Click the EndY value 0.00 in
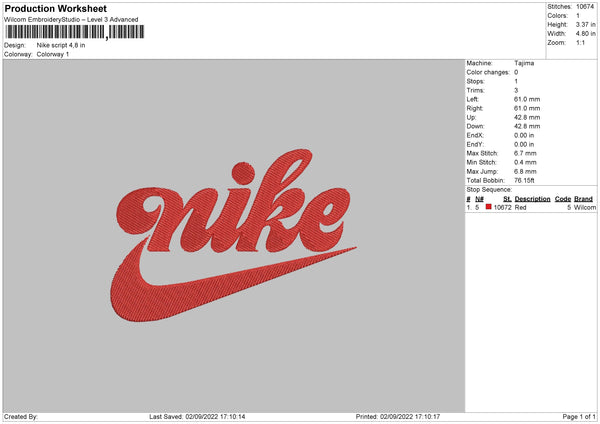The image size is (600, 424). click(524, 144)
